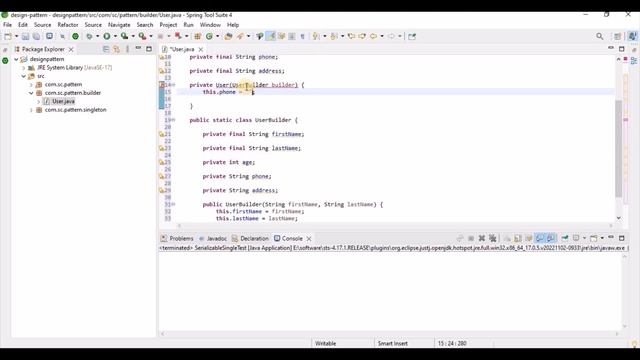640x360 pixels.
Task: Expand the com.sc.pattern package
Action: (31, 84)
